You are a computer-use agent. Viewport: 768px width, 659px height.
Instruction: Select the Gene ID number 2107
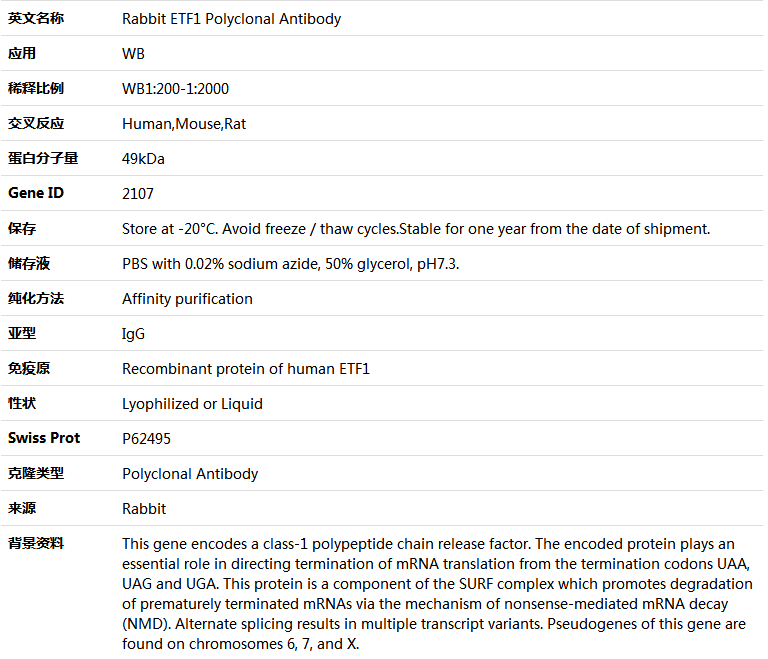click(138, 194)
